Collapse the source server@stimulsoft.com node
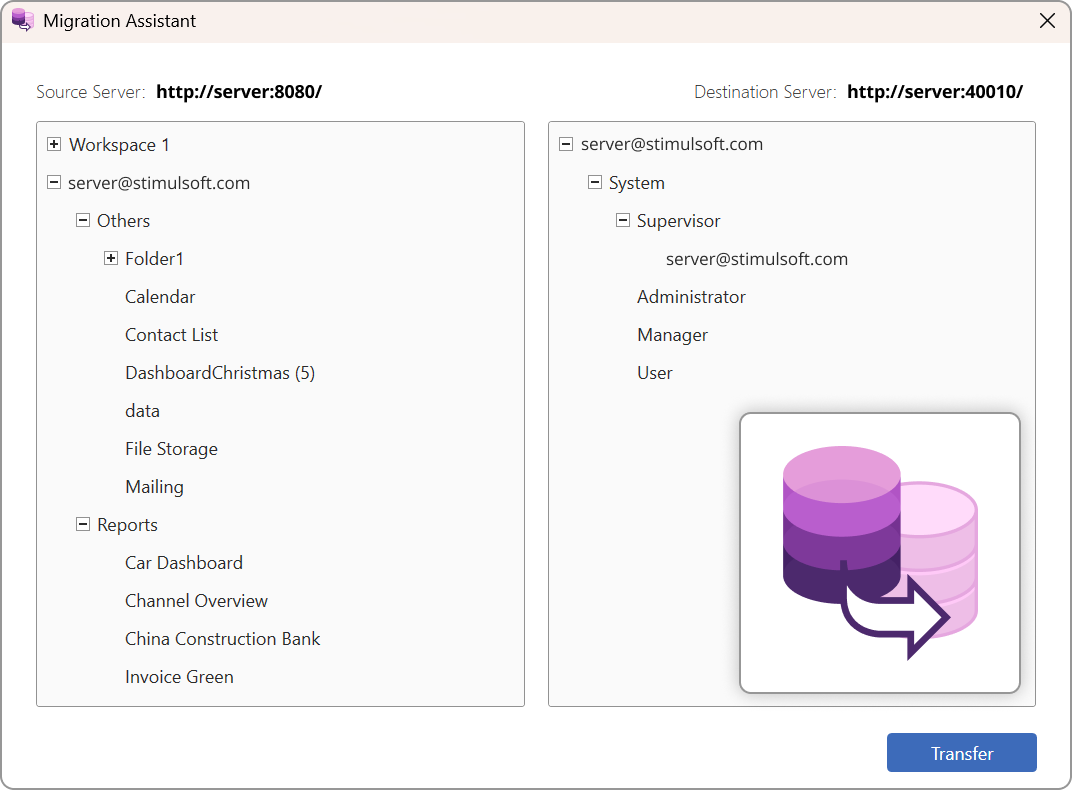 [54, 183]
